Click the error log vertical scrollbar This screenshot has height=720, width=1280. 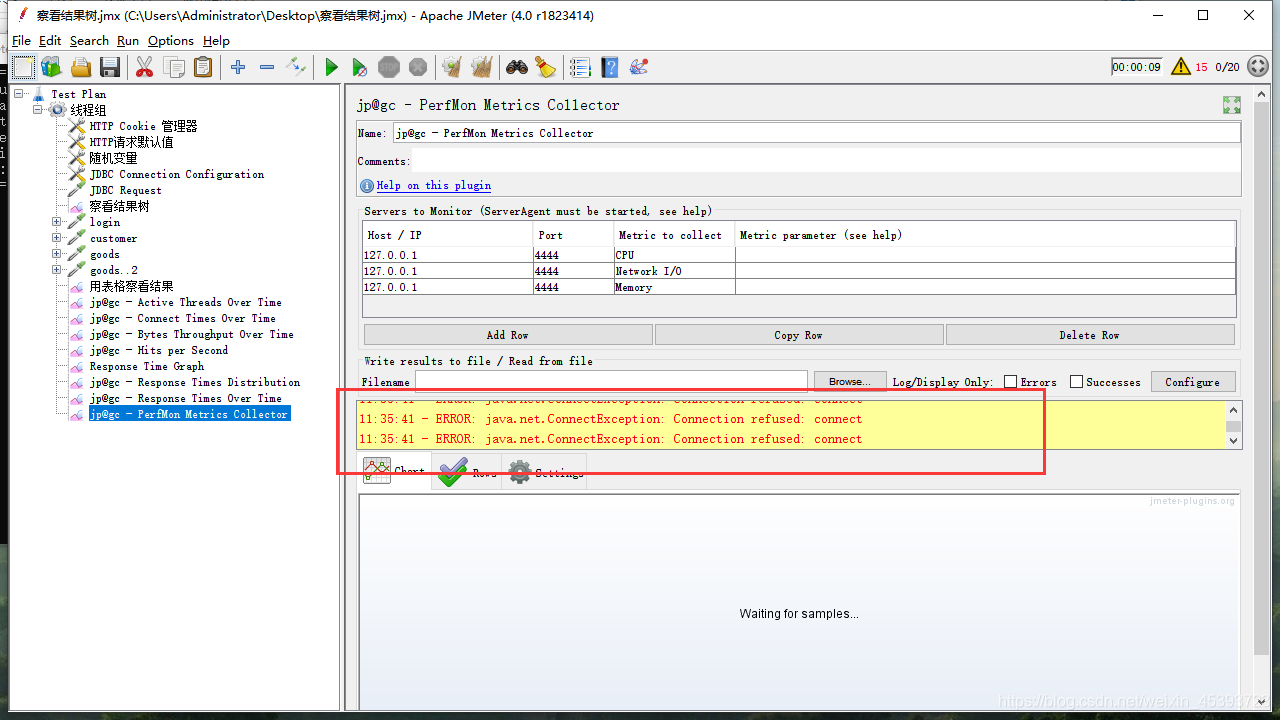pyautogui.click(x=1234, y=425)
